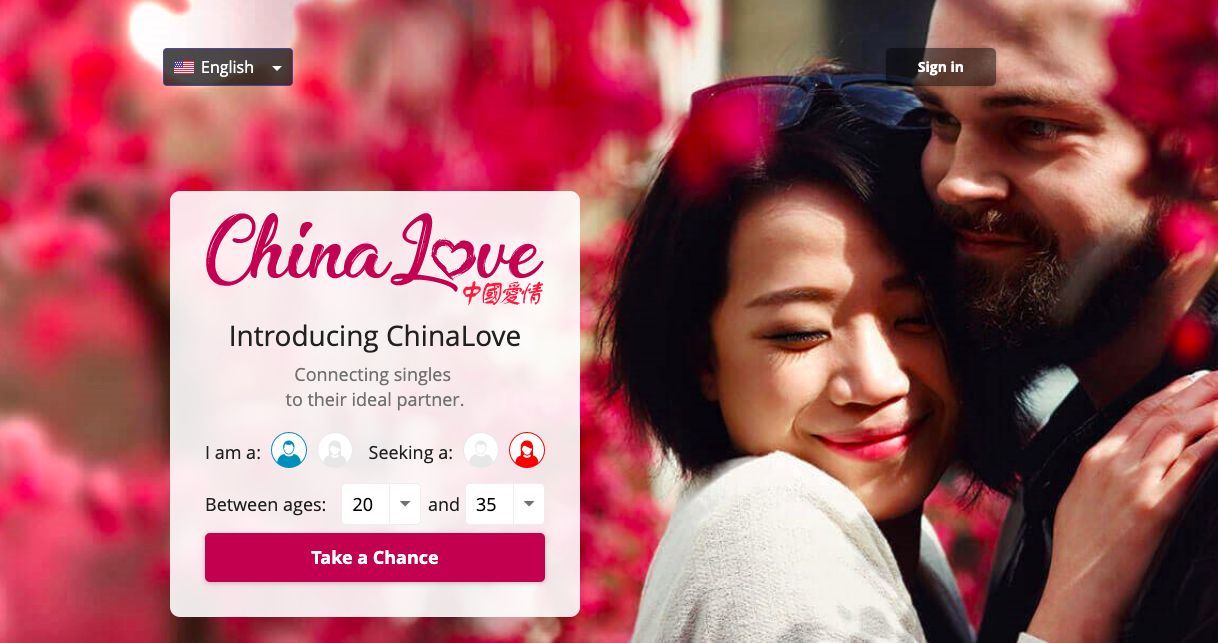Click the "Between ages:" label

266,505
